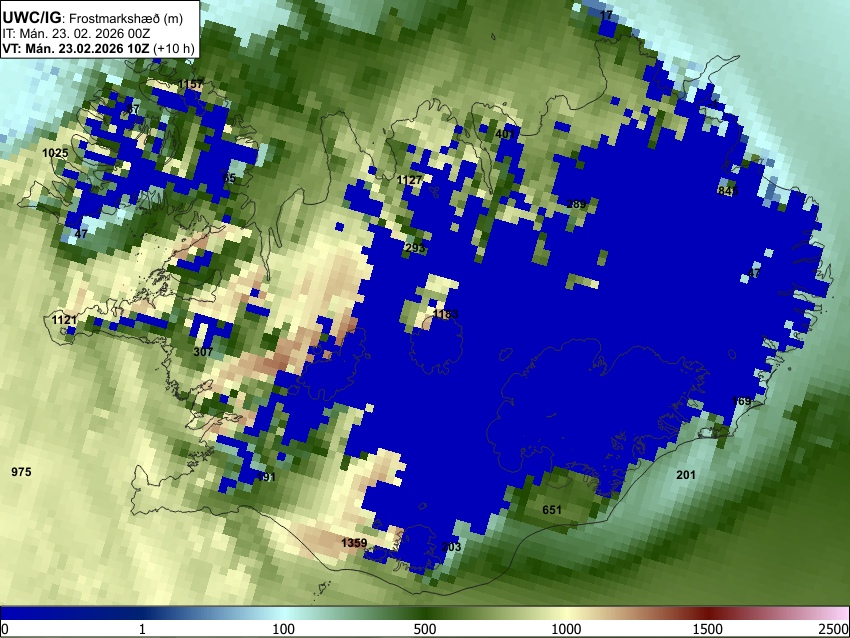Click the map value 289
850x638 pixels.
(576, 204)
